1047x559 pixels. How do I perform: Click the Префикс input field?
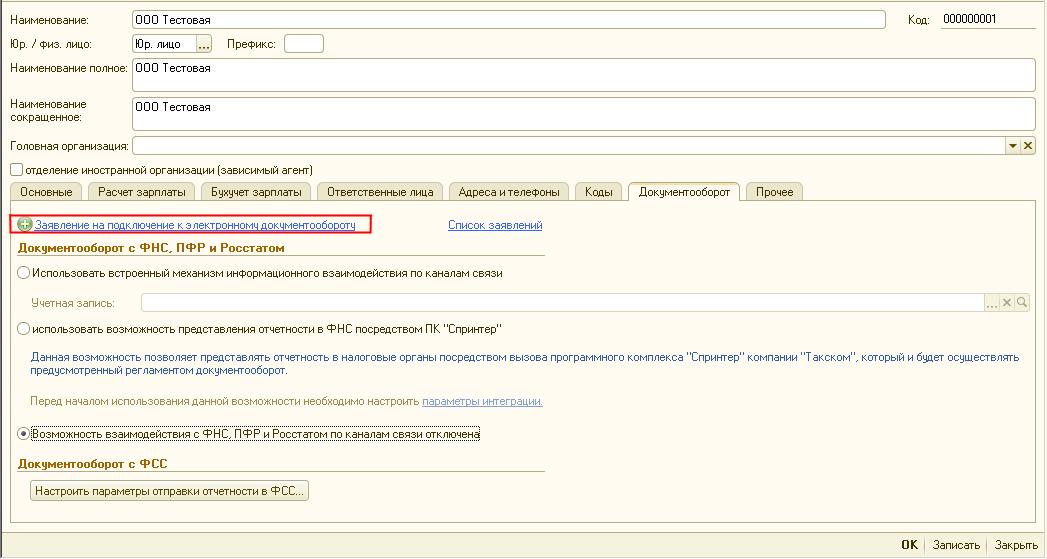(x=304, y=44)
